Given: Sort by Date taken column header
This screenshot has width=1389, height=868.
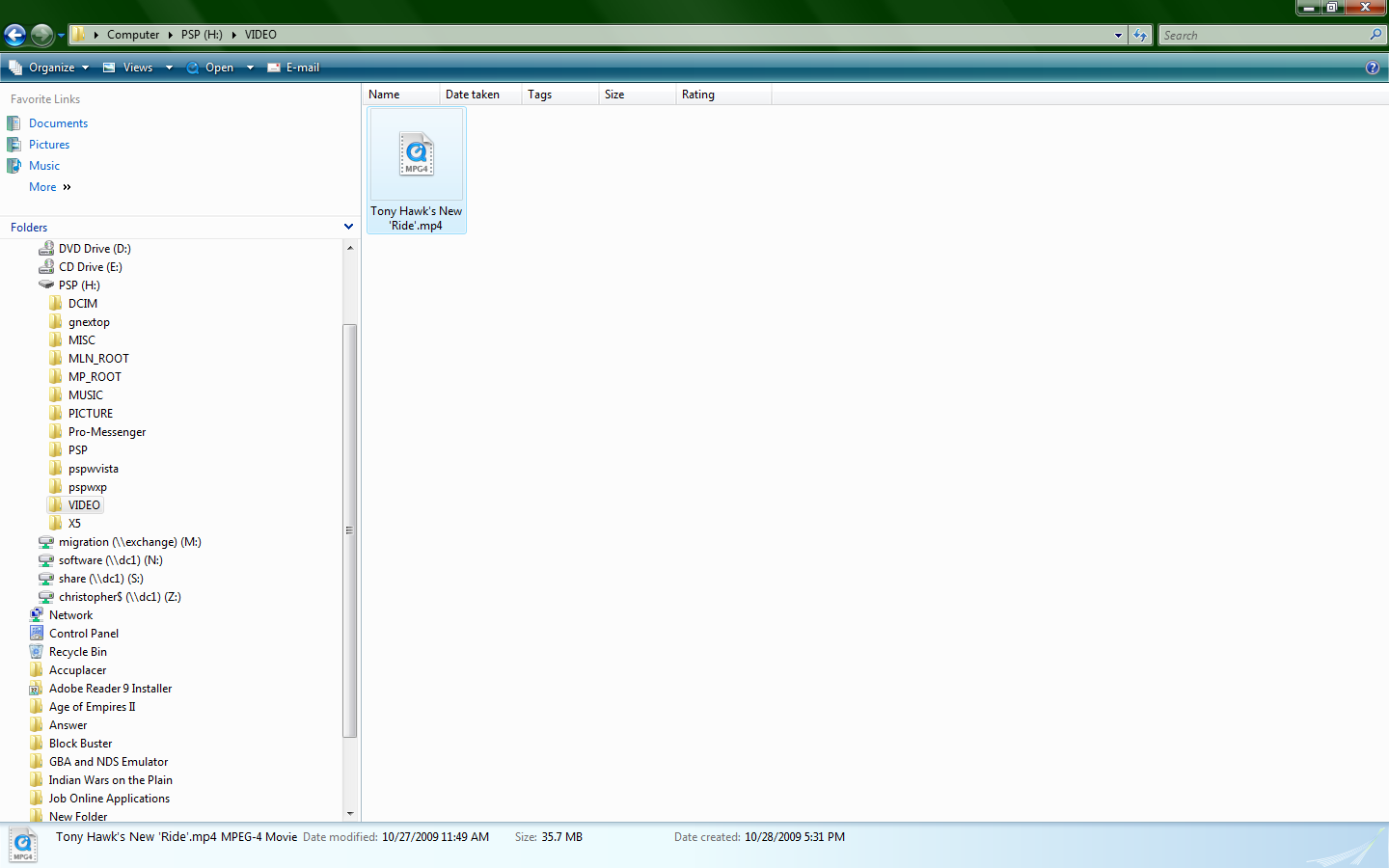Looking at the screenshot, I should click(480, 95).
